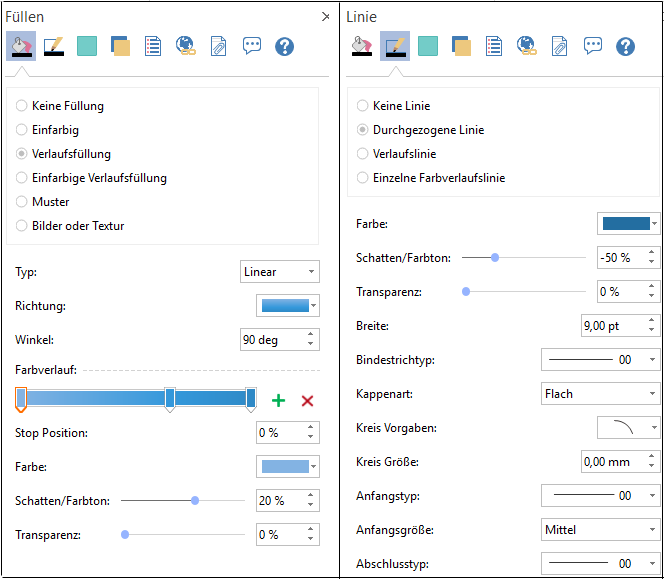Open layered squares icon in Linie panel
Viewport: 664px width, 579px height.
click(x=461, y=46)
